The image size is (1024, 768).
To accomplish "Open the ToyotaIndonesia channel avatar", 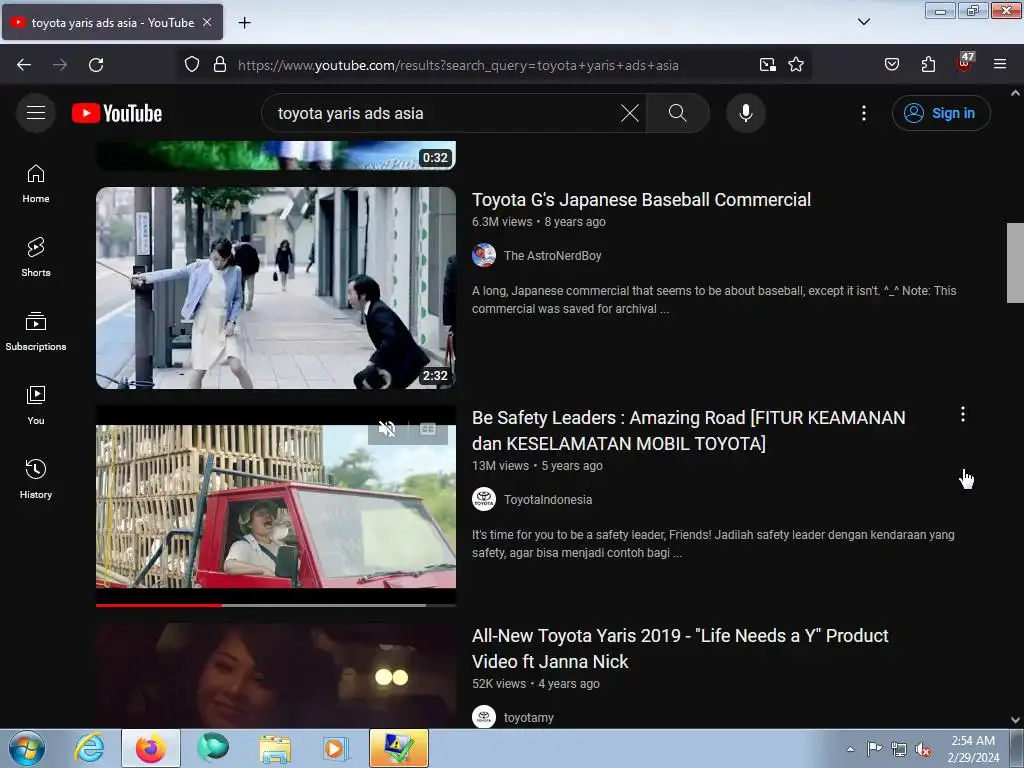I will pos(483,500).
